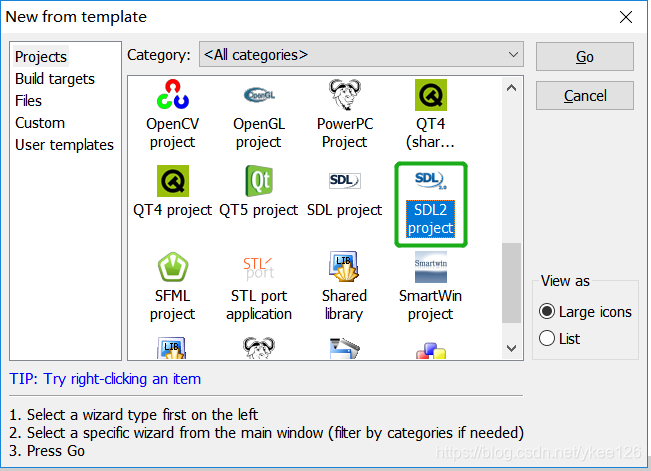
Task: Click the scrollbar up arrow
Action: [x=512, y=88]
